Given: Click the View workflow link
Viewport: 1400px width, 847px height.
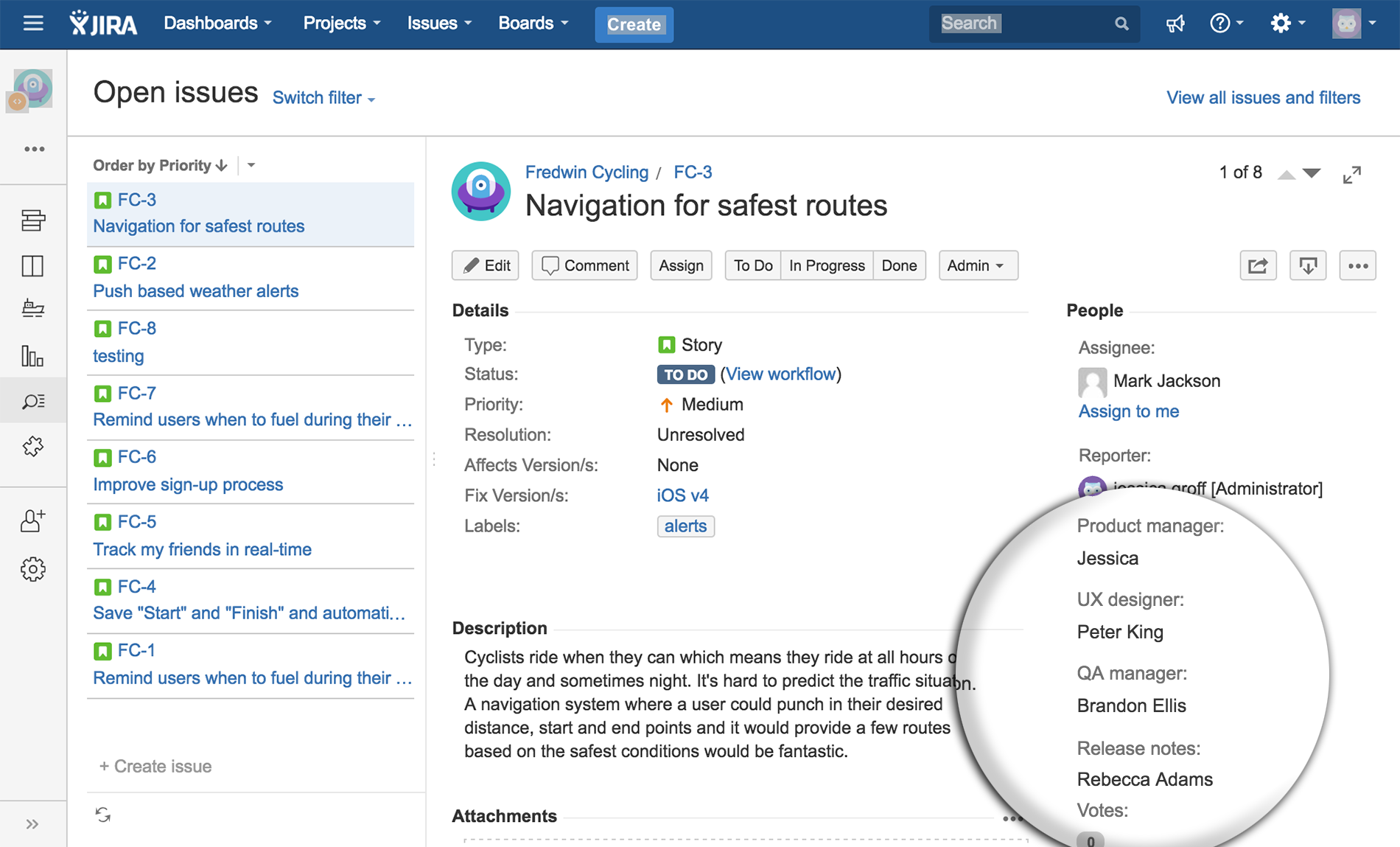Looking at the screenshot, I should [781, 374].
